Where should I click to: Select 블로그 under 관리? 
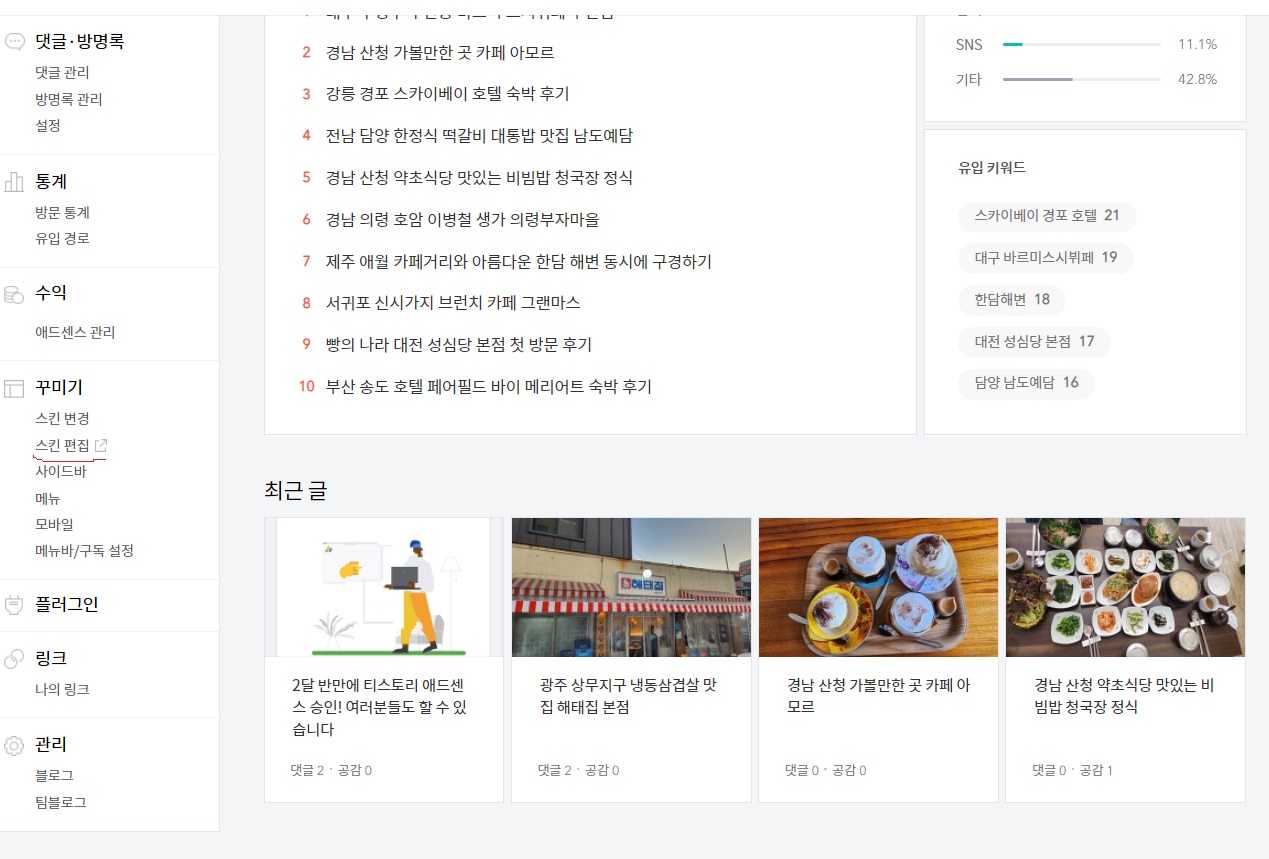(x=54, y=776)
